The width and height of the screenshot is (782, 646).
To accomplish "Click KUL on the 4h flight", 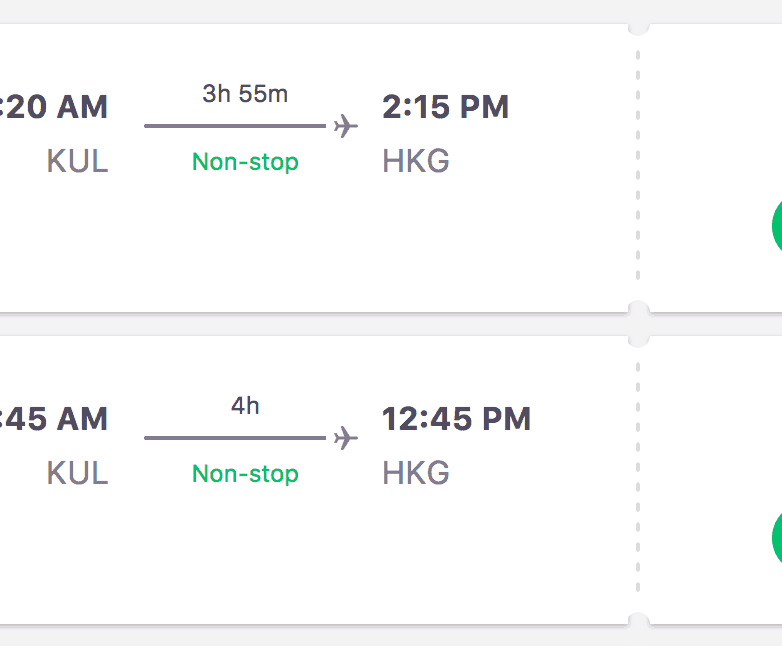I will tap(77, 473).
